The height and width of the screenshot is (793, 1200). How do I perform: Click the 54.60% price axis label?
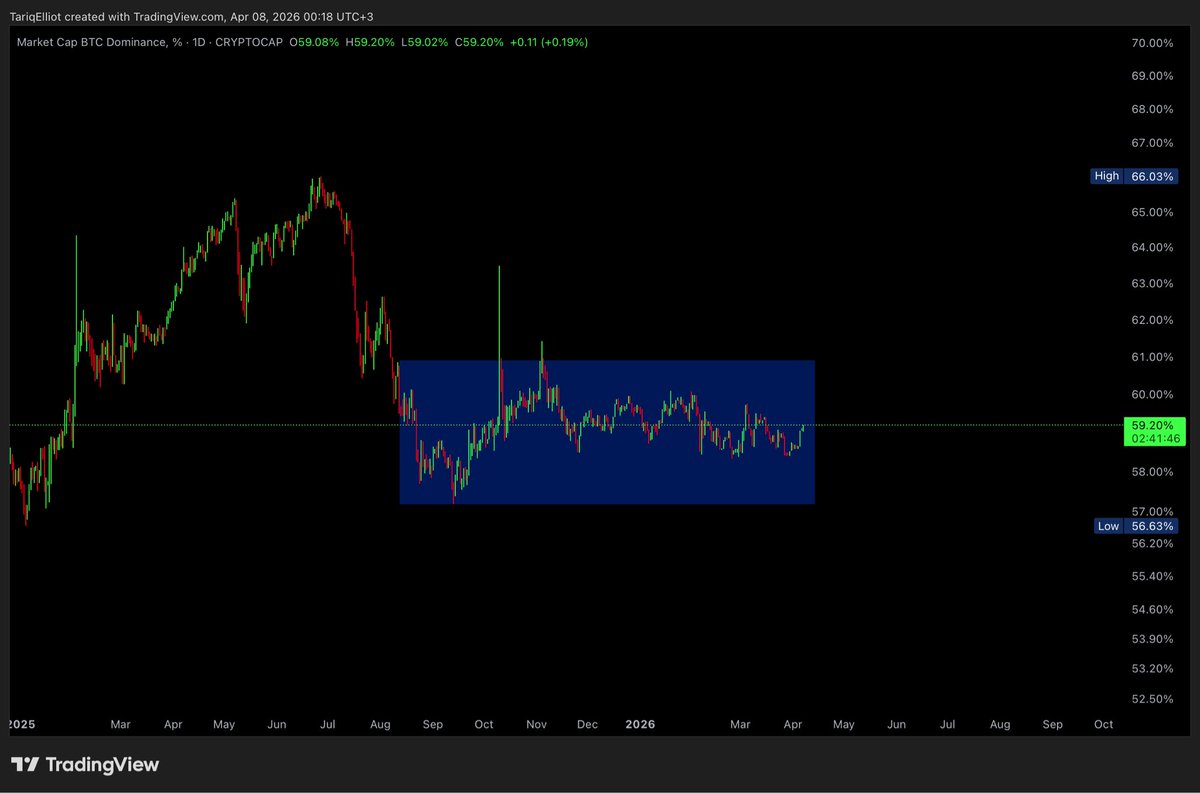(1151, 609)
